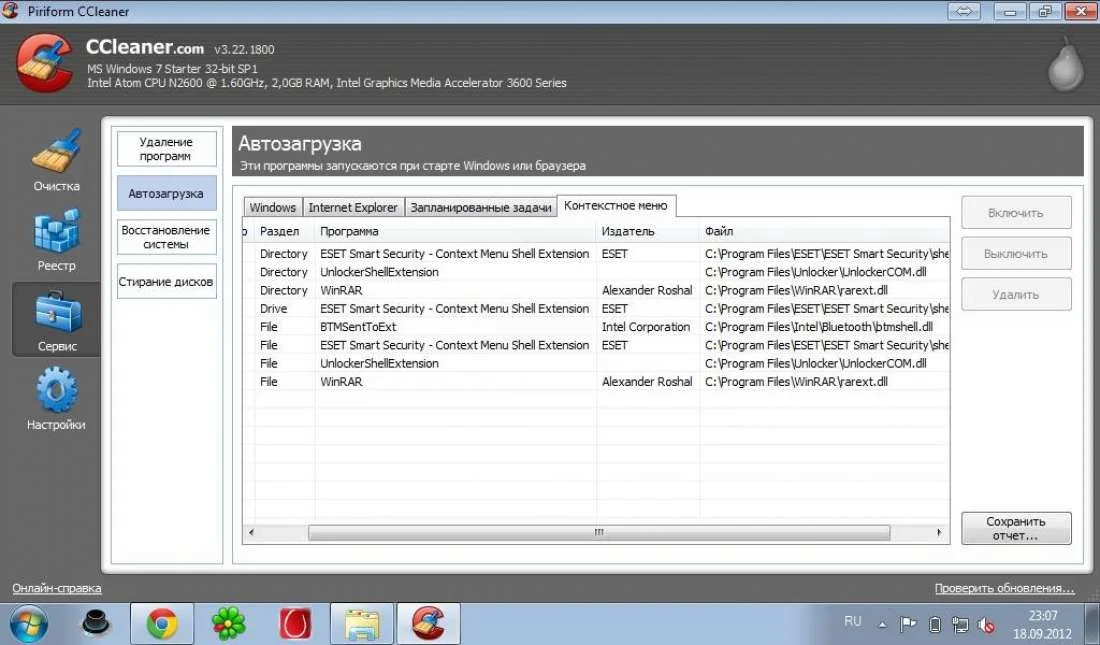Viewport: 1100px width, 645px height.
Task: Open the Action Center flag icon
Action: [908, 623]
